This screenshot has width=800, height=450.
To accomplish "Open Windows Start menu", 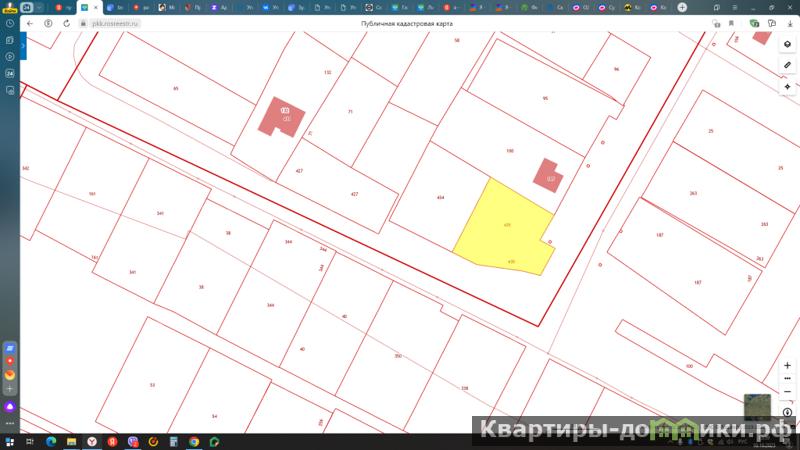I will pyautogui.click(x=8, y=441).
